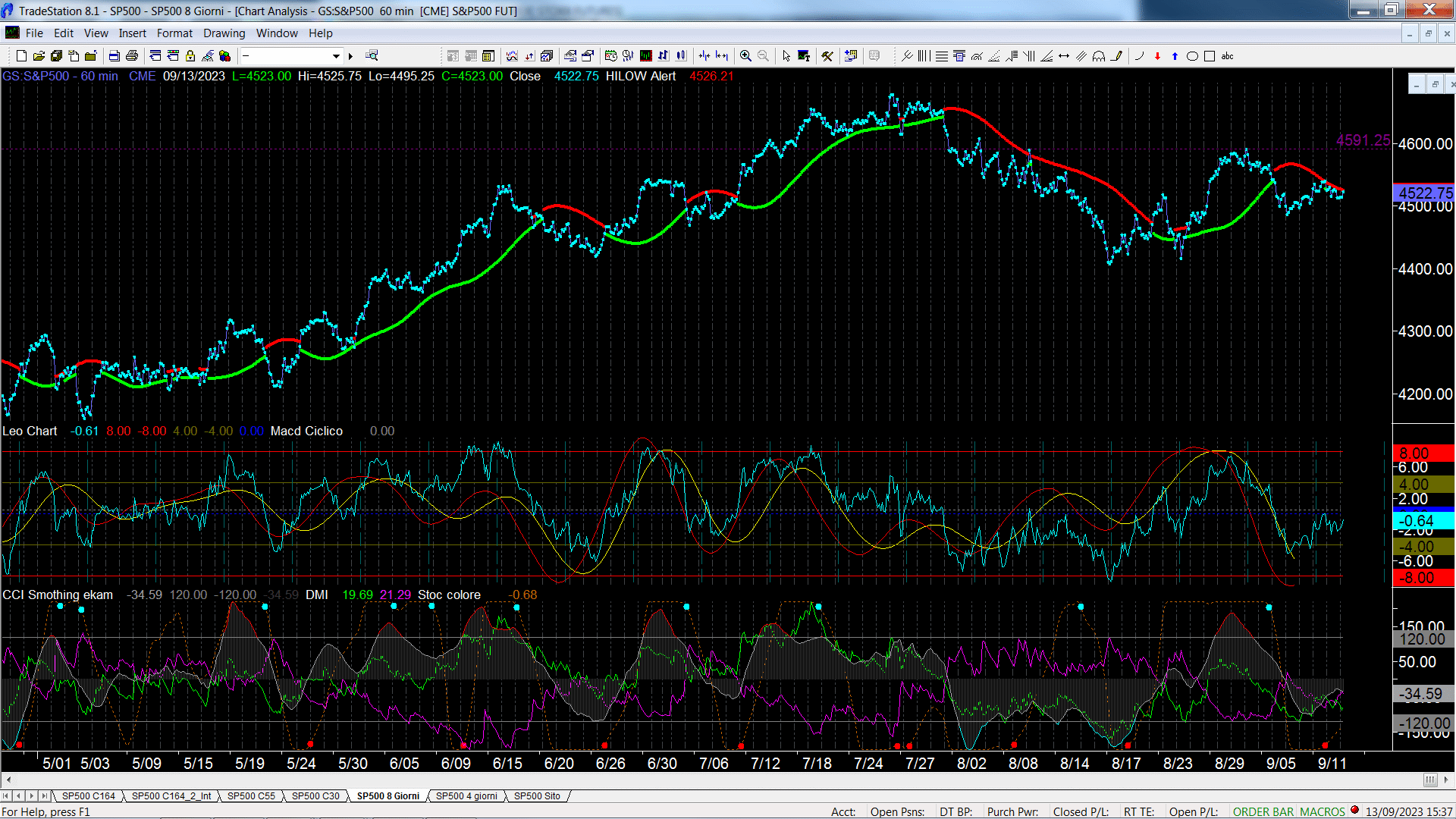Select the candlestick chart style icon
The height and width of the screenshot is (819, 1456).
point(681,55)
